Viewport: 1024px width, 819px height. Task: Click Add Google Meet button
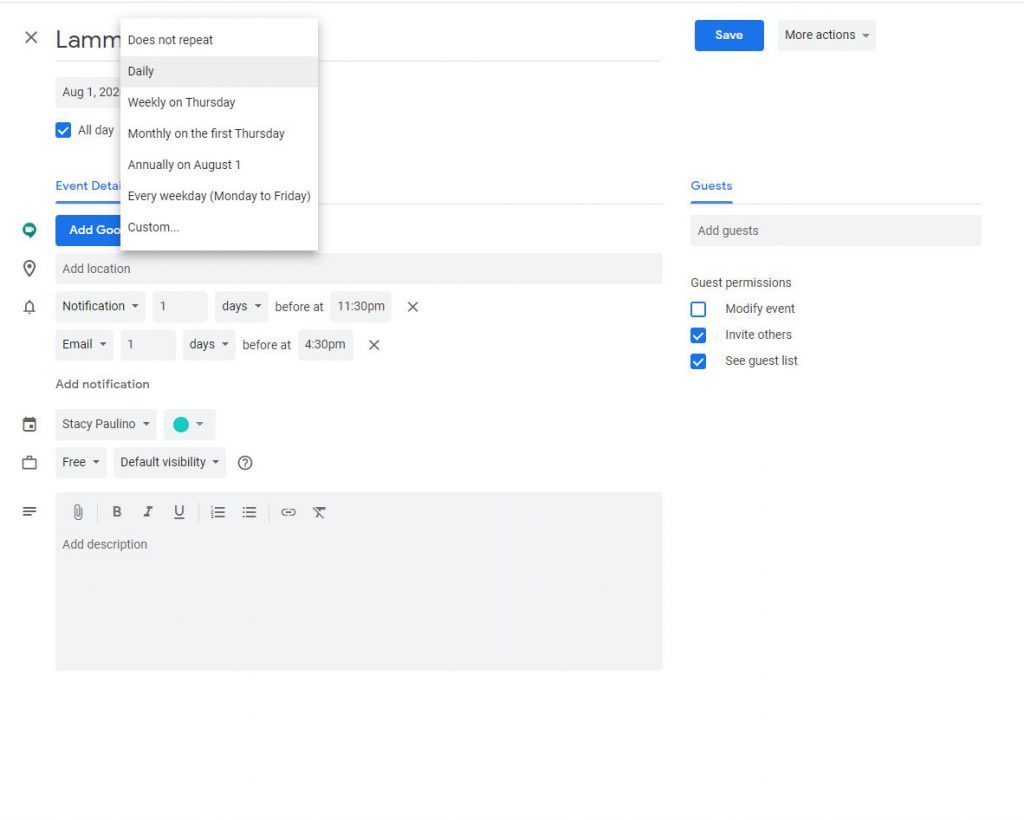(88, 230)
